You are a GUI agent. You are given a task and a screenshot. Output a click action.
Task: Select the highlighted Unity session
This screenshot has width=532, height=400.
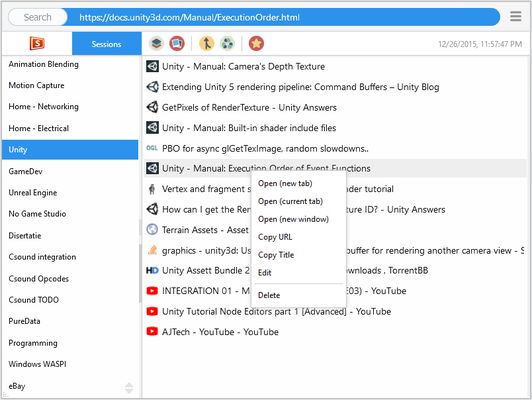[70, 150]
